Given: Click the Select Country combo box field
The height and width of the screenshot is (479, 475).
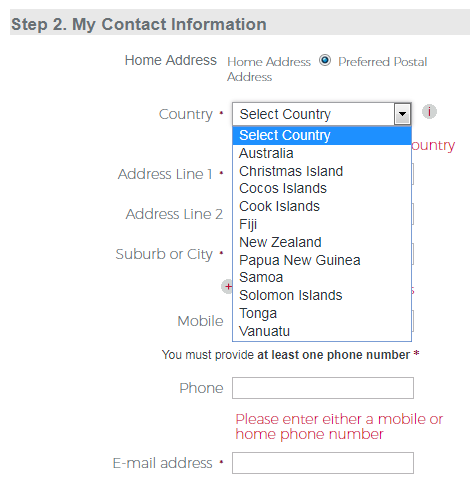Looking at the screenshot, I should (x=322, y=114).
